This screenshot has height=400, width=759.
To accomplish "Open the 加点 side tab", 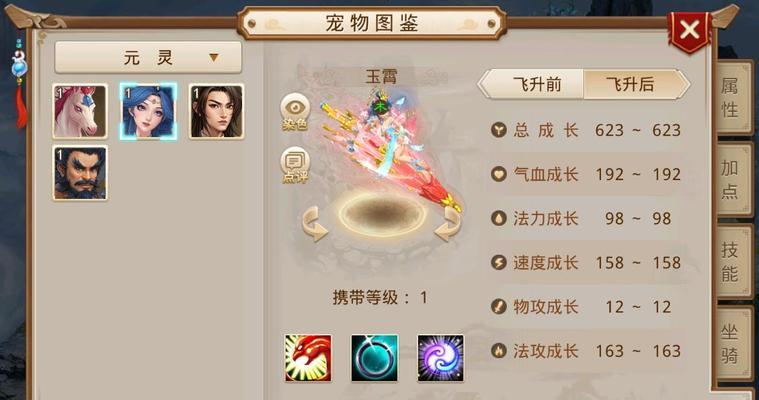I will click(731, 180).
